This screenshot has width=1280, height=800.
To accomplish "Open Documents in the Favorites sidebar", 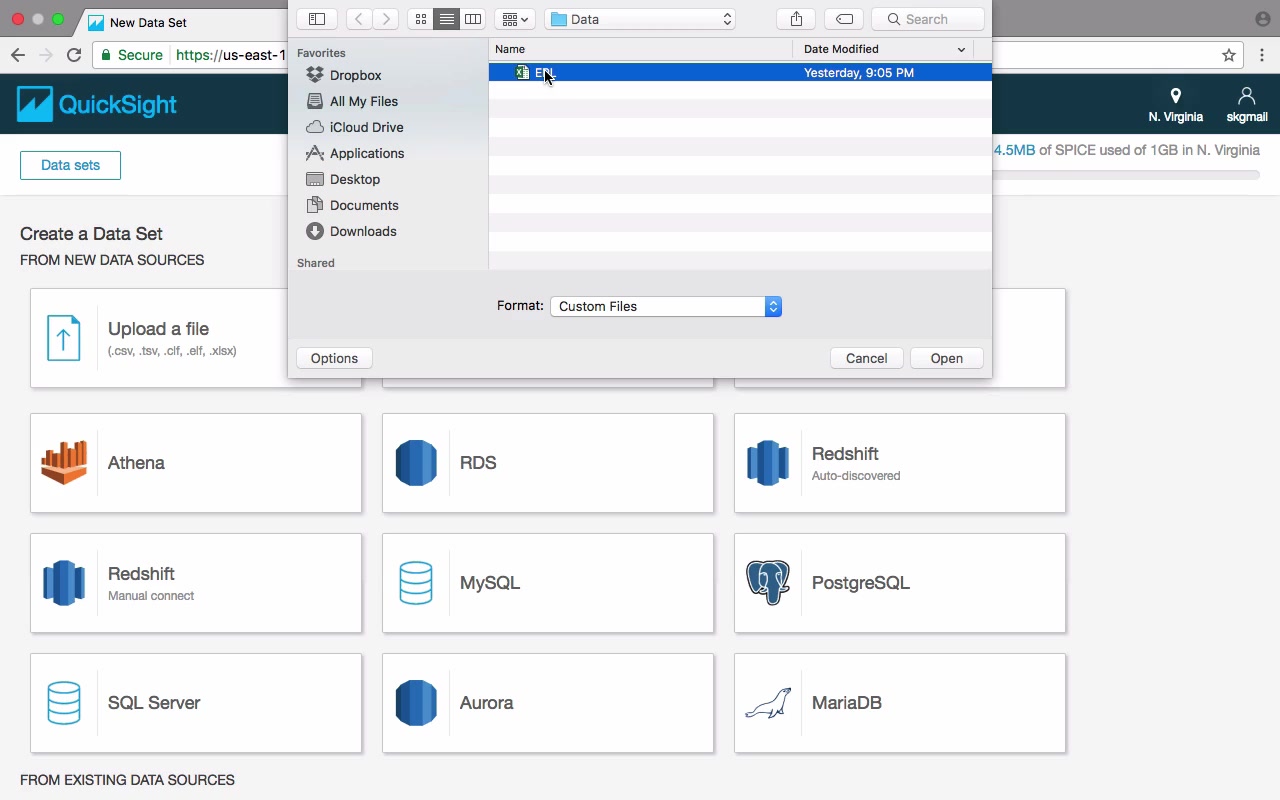I will click(364, 205).
